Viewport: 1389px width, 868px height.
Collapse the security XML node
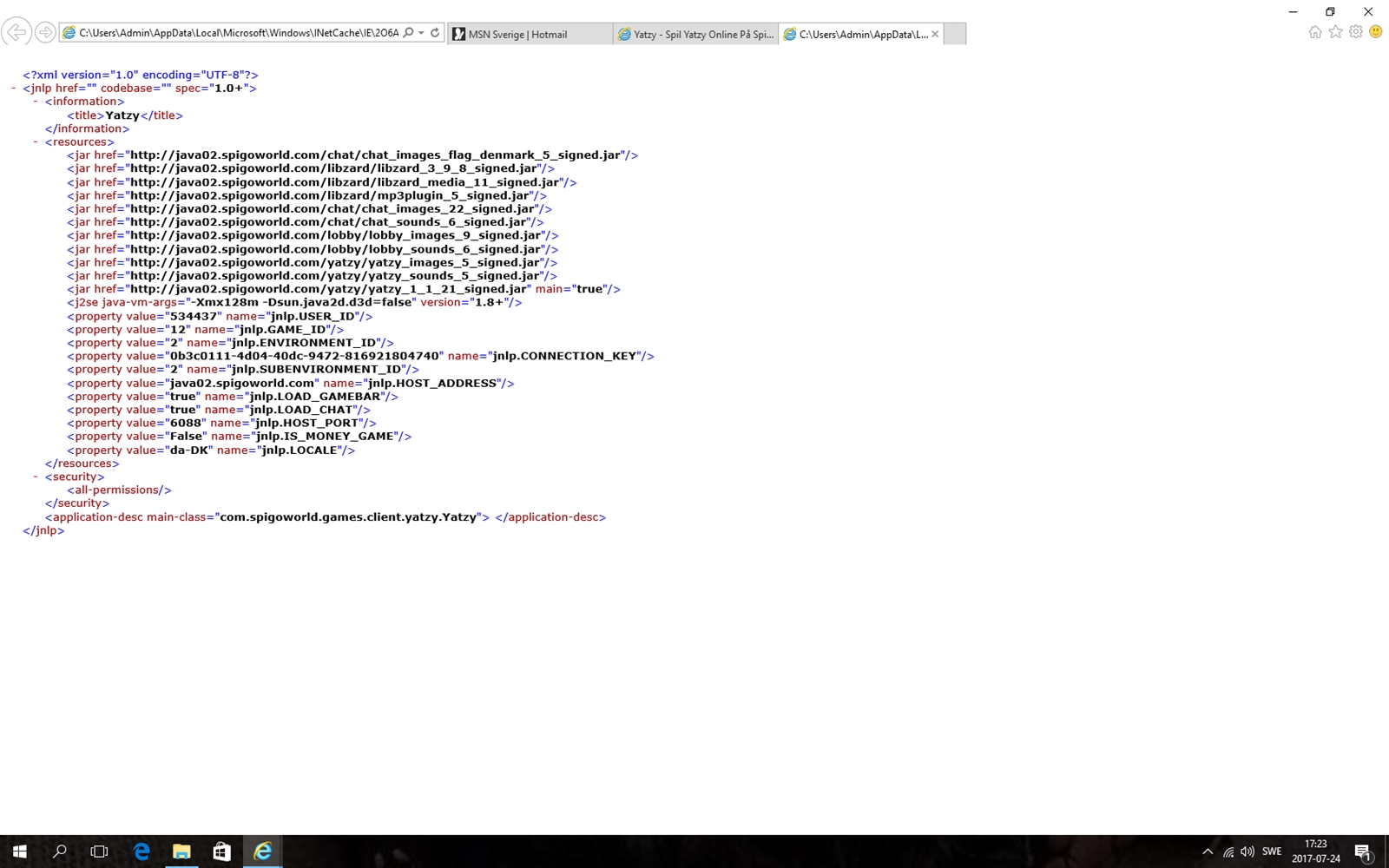pos(36,477)
